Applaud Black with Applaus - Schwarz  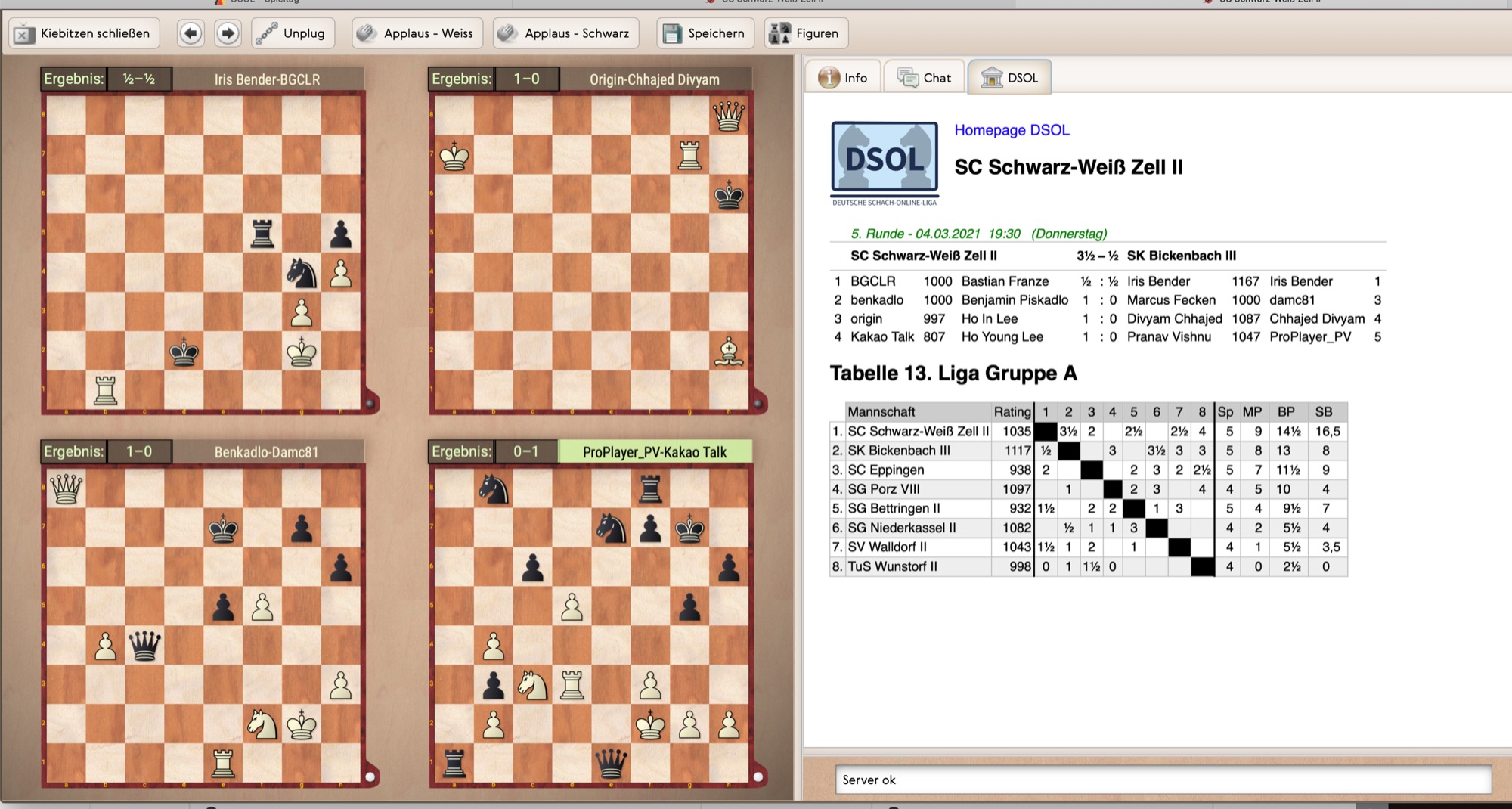pyautogui.click(x=565, y=33)
